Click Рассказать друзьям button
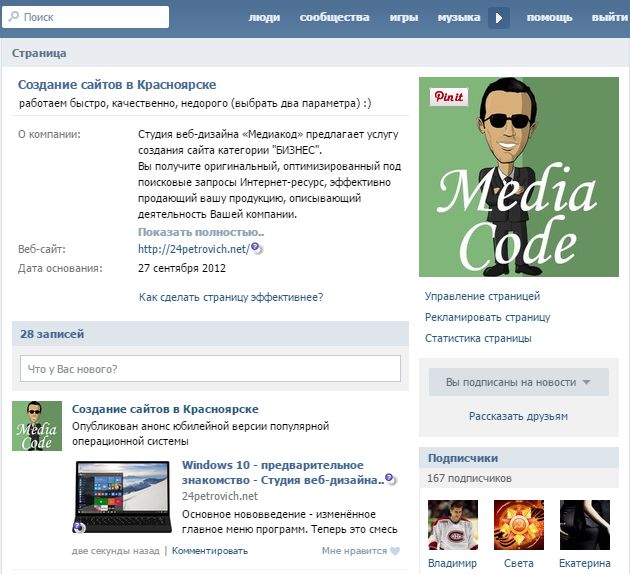The height and width of the screenshot is (574, 630). 518,416
